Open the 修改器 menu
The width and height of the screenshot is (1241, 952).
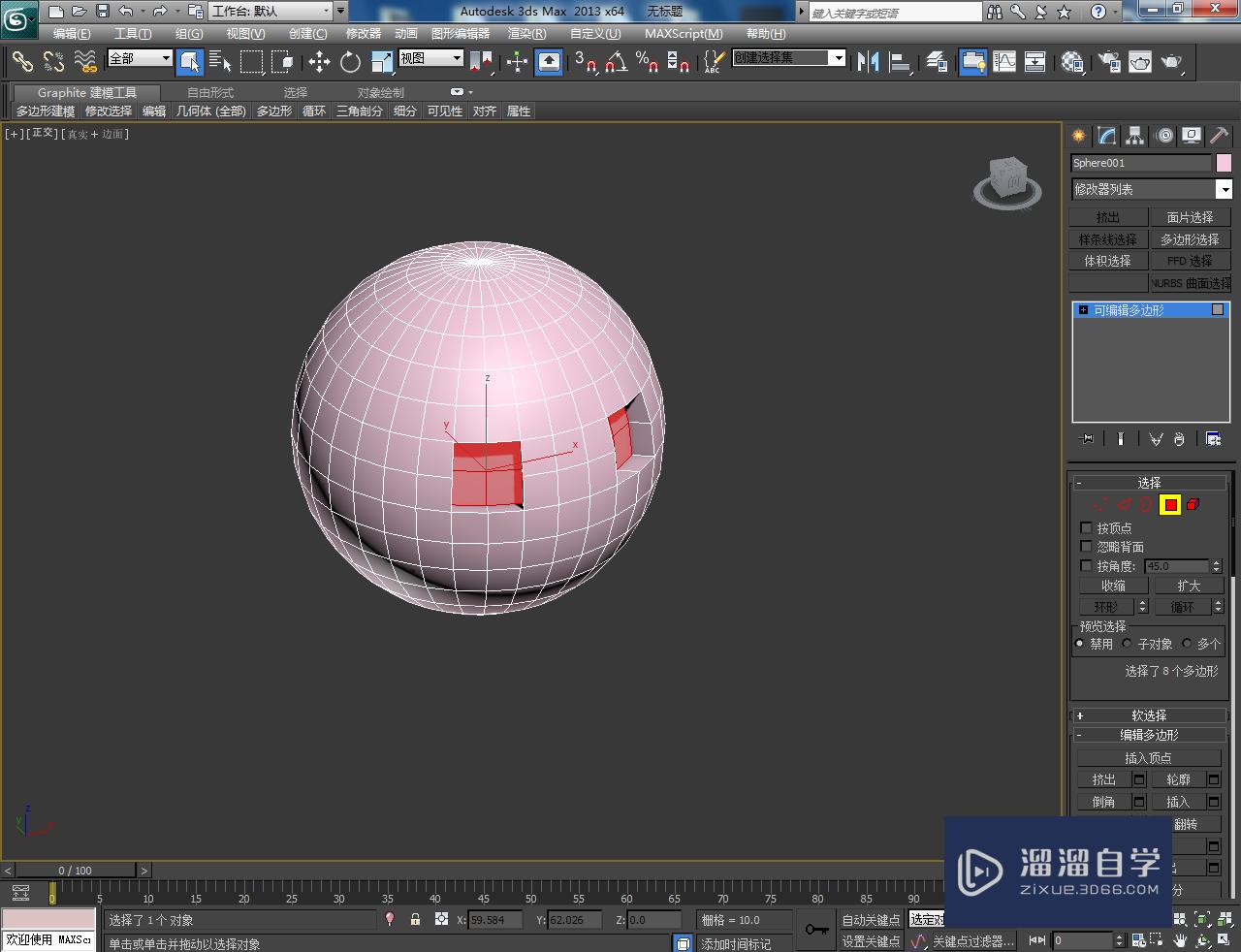(364, 33)
